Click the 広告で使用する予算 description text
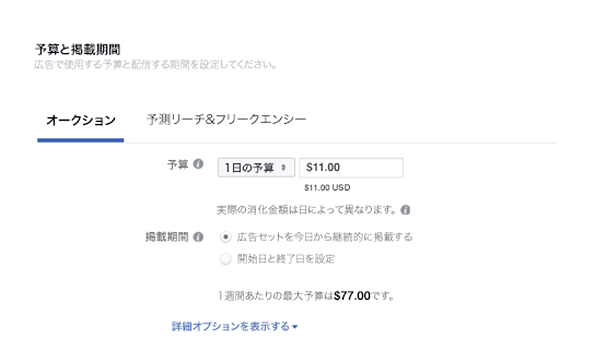 [x=155, y=65]
